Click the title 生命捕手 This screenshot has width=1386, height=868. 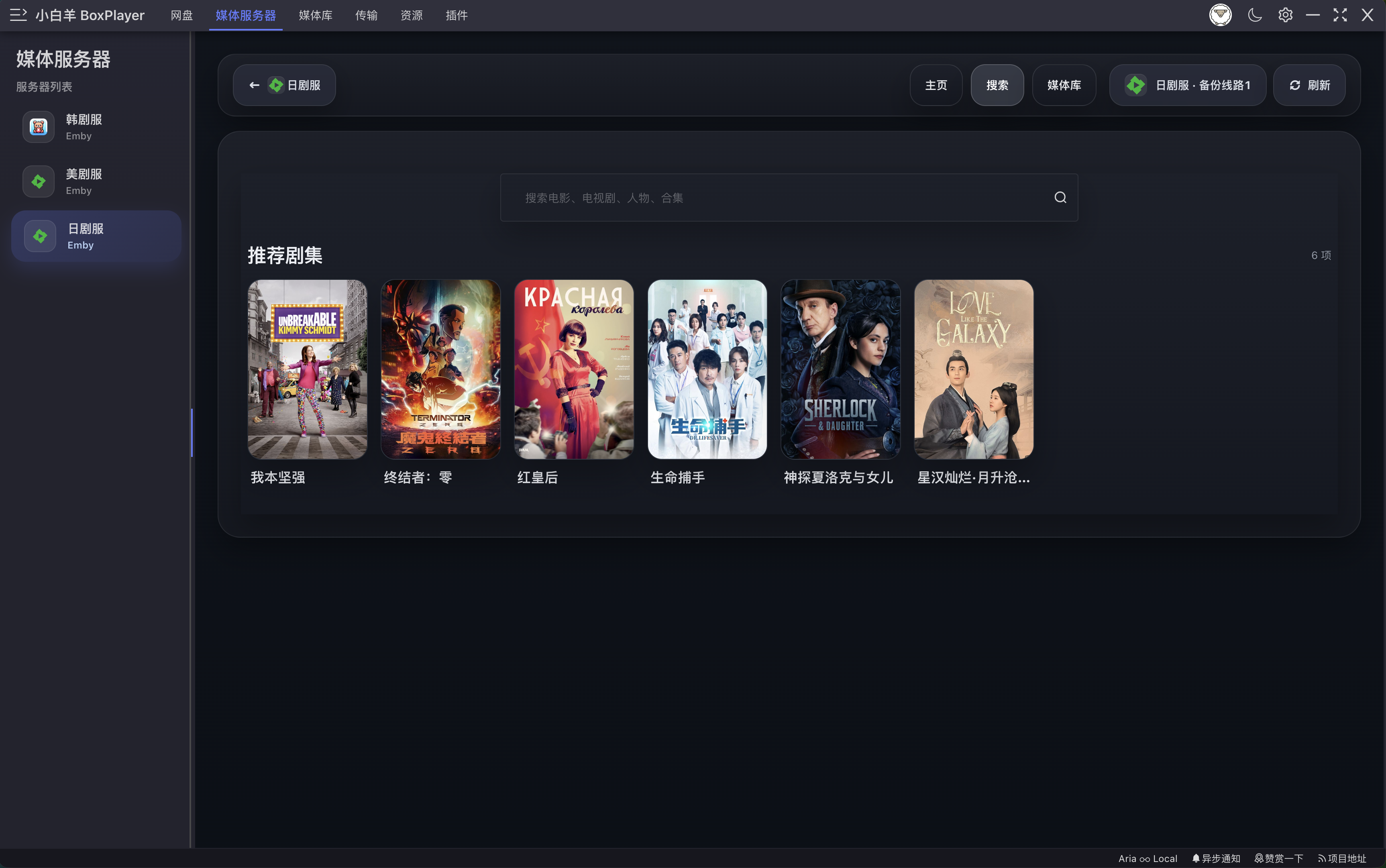pyautogui.click(x=677, y=477)
